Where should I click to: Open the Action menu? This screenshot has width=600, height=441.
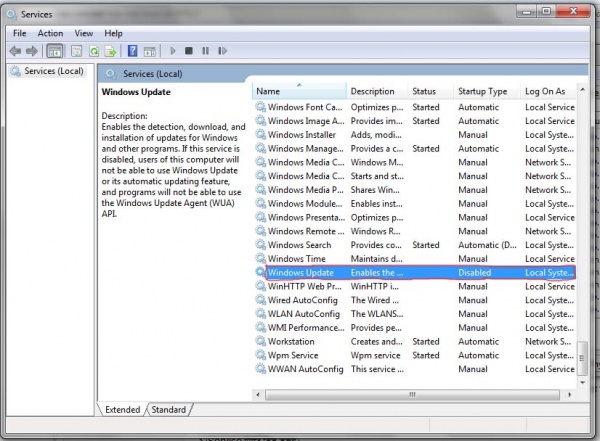(50, 33)
